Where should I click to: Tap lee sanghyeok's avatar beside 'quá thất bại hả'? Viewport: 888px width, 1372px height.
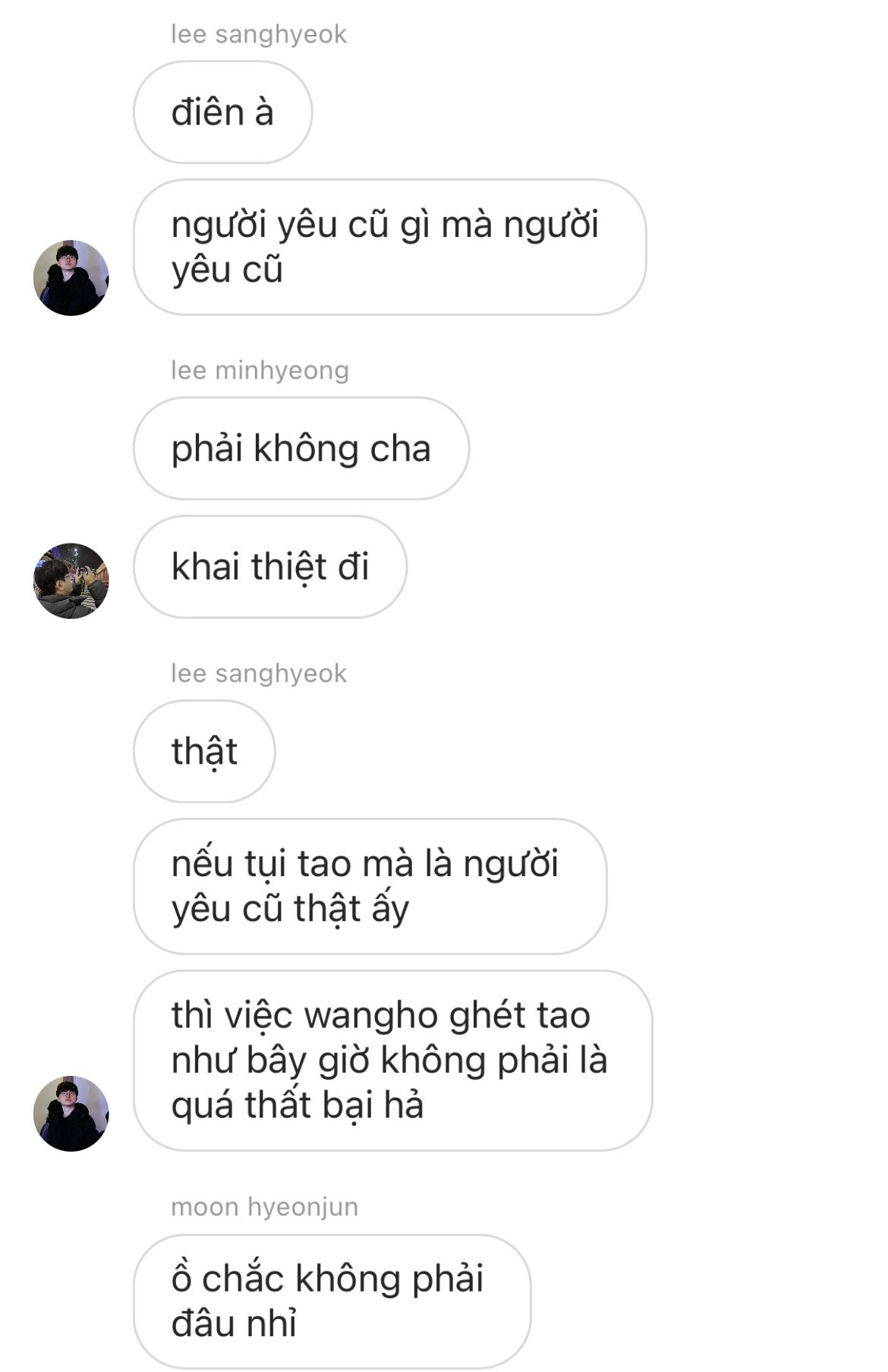[71, 1113]
